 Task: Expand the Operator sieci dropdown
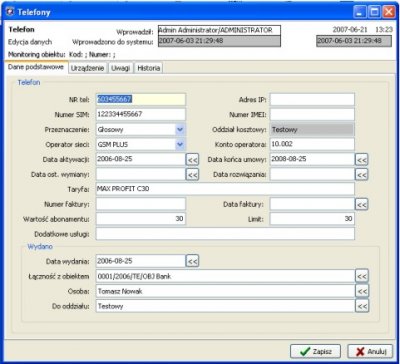point(180,144)
